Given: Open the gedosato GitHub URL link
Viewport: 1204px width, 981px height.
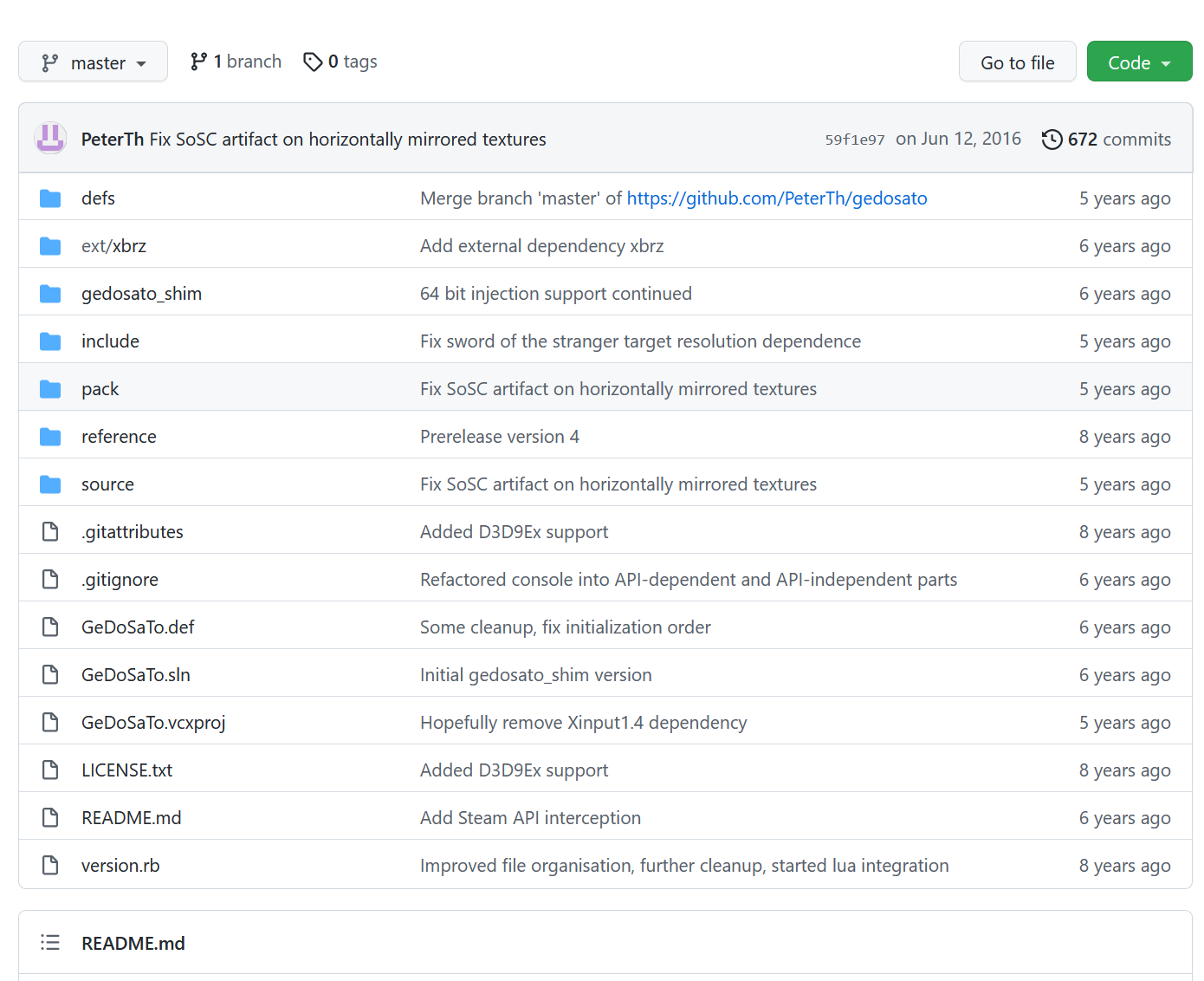Looking at the screenshot, I should (x=776, y=198).
